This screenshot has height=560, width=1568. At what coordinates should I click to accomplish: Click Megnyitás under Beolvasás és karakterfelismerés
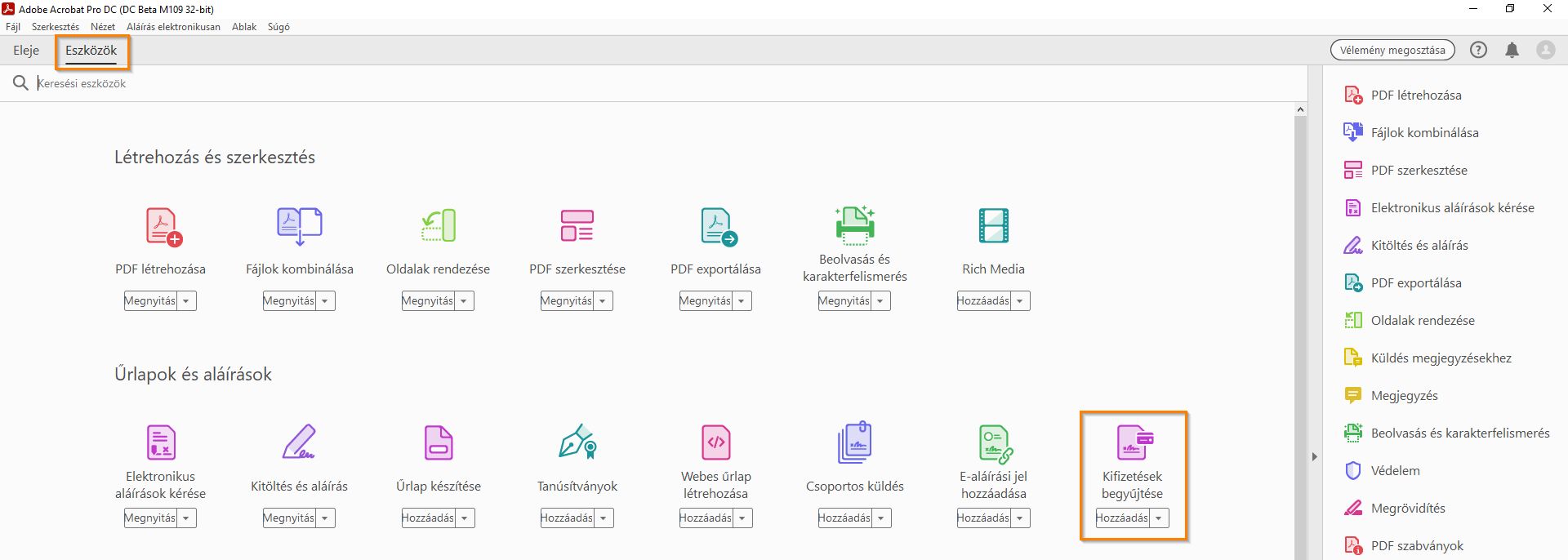[844, 301]
